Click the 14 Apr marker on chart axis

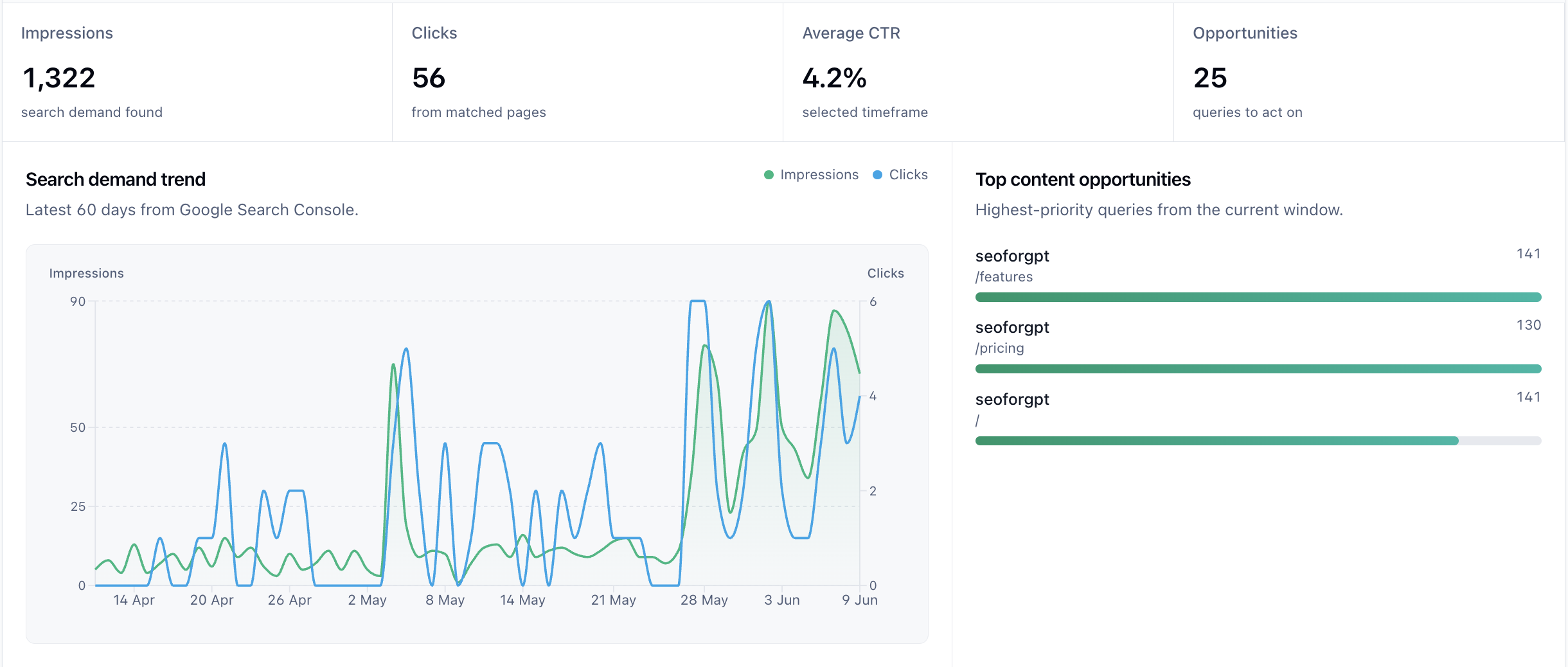click(134, 600)
